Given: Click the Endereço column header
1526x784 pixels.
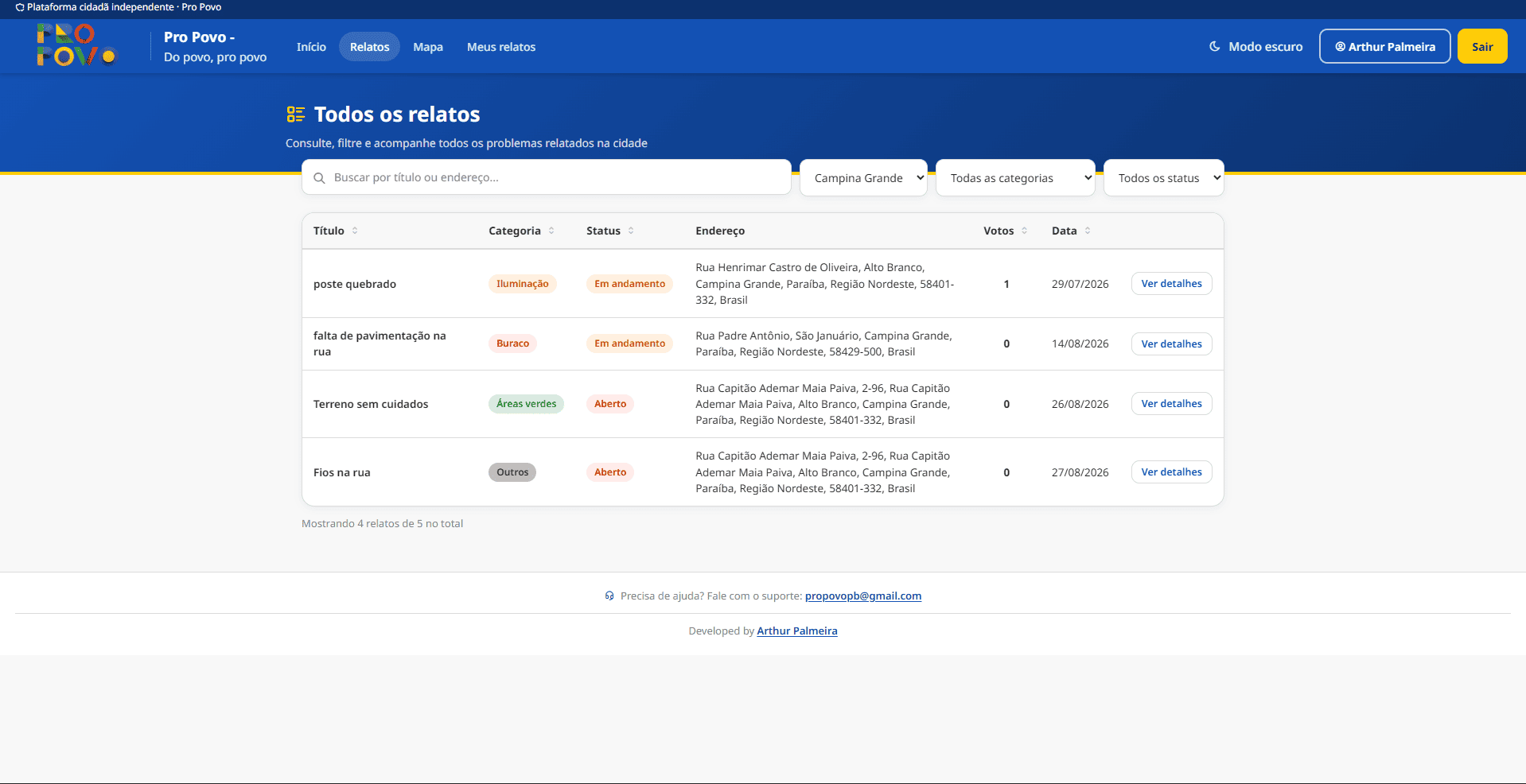Looking at the screenshot, I should point(720,231).
